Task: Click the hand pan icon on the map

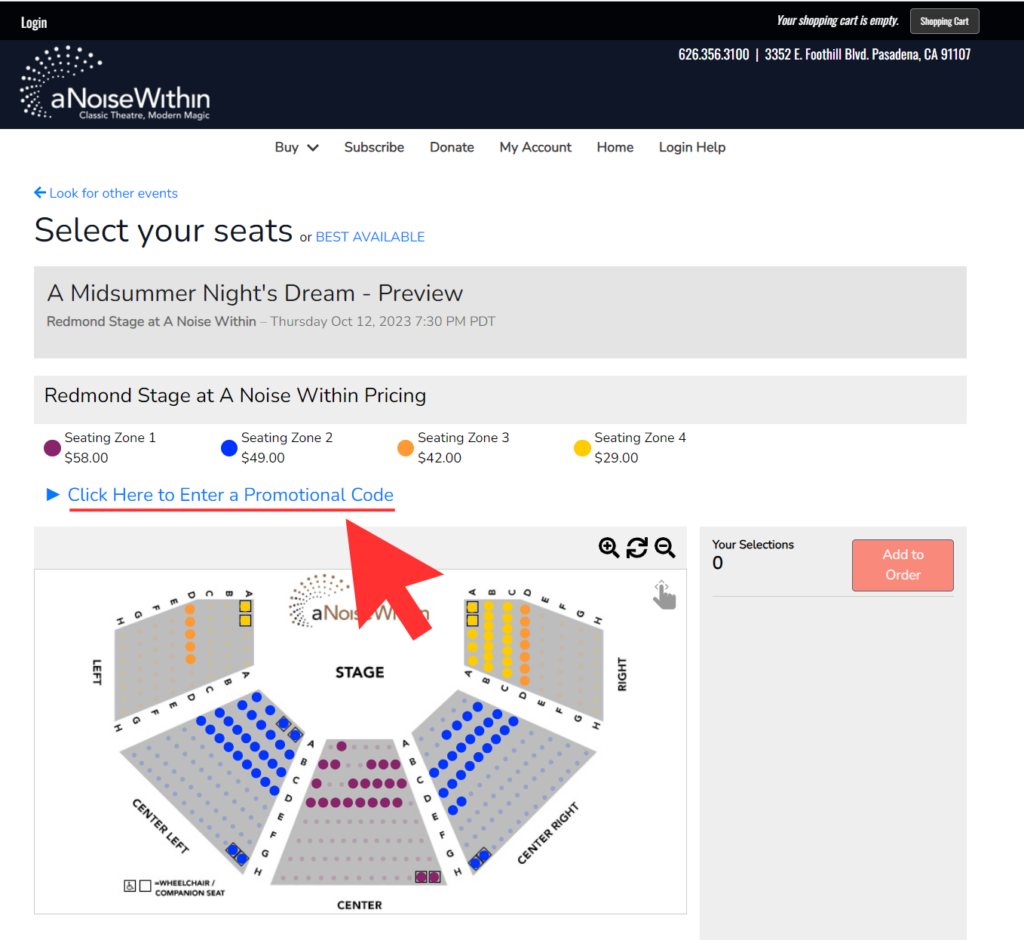Action: (664, 594)
